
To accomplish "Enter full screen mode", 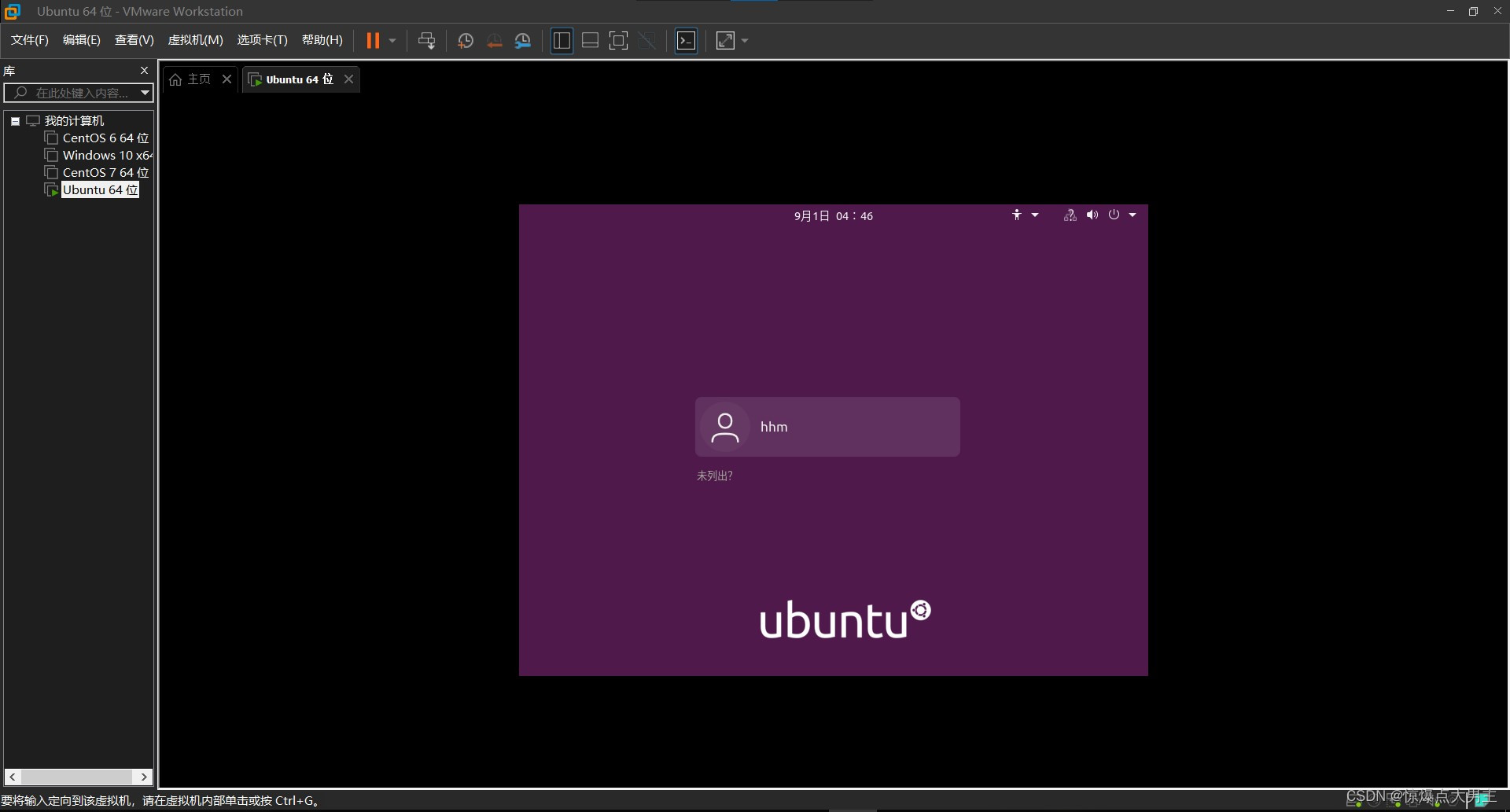I will [x=619, y=41].
